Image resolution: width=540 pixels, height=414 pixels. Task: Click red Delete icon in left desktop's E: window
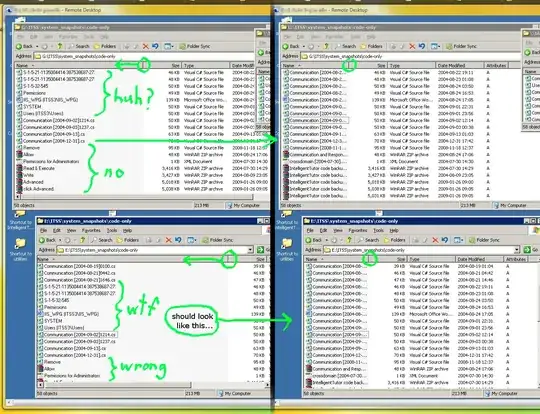pos(168,240)
